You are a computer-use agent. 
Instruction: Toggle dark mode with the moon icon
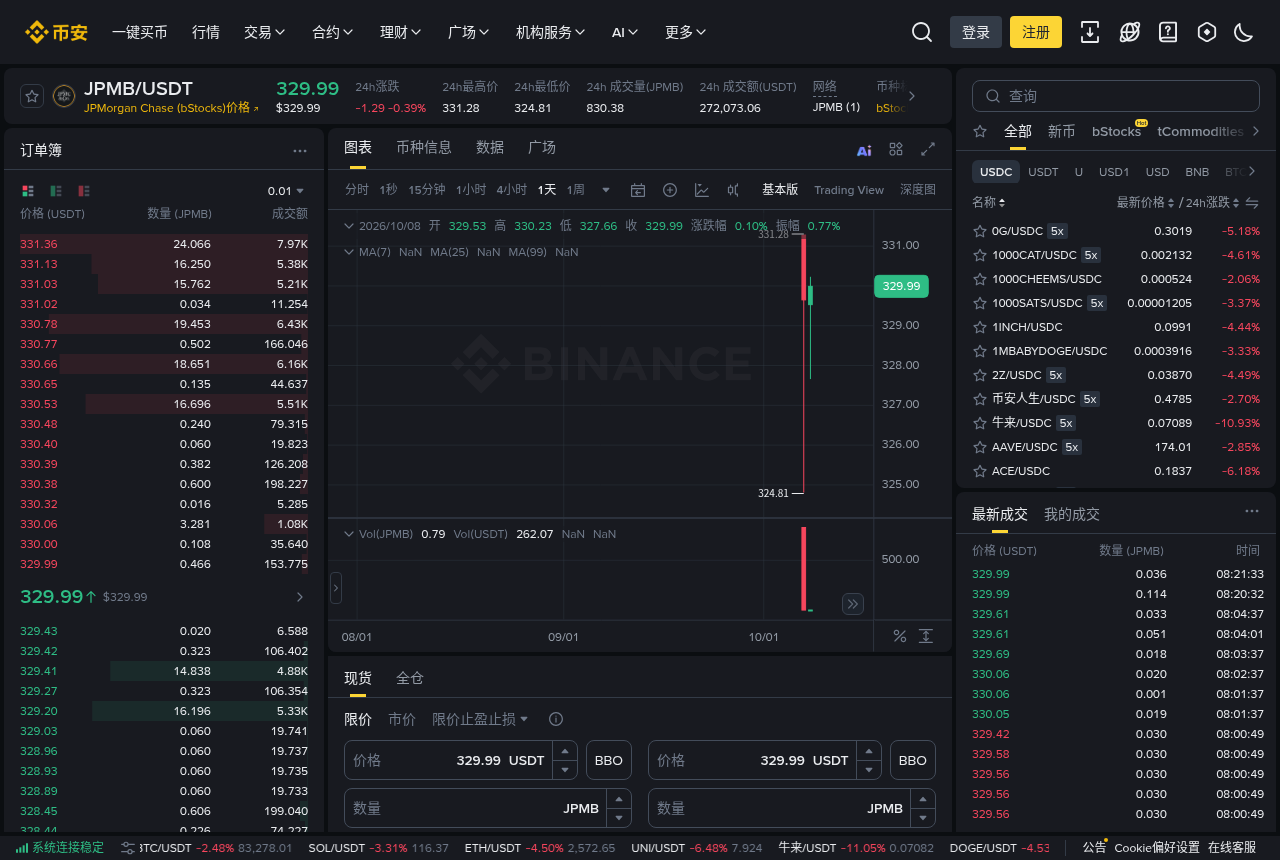click(1244, 32)
